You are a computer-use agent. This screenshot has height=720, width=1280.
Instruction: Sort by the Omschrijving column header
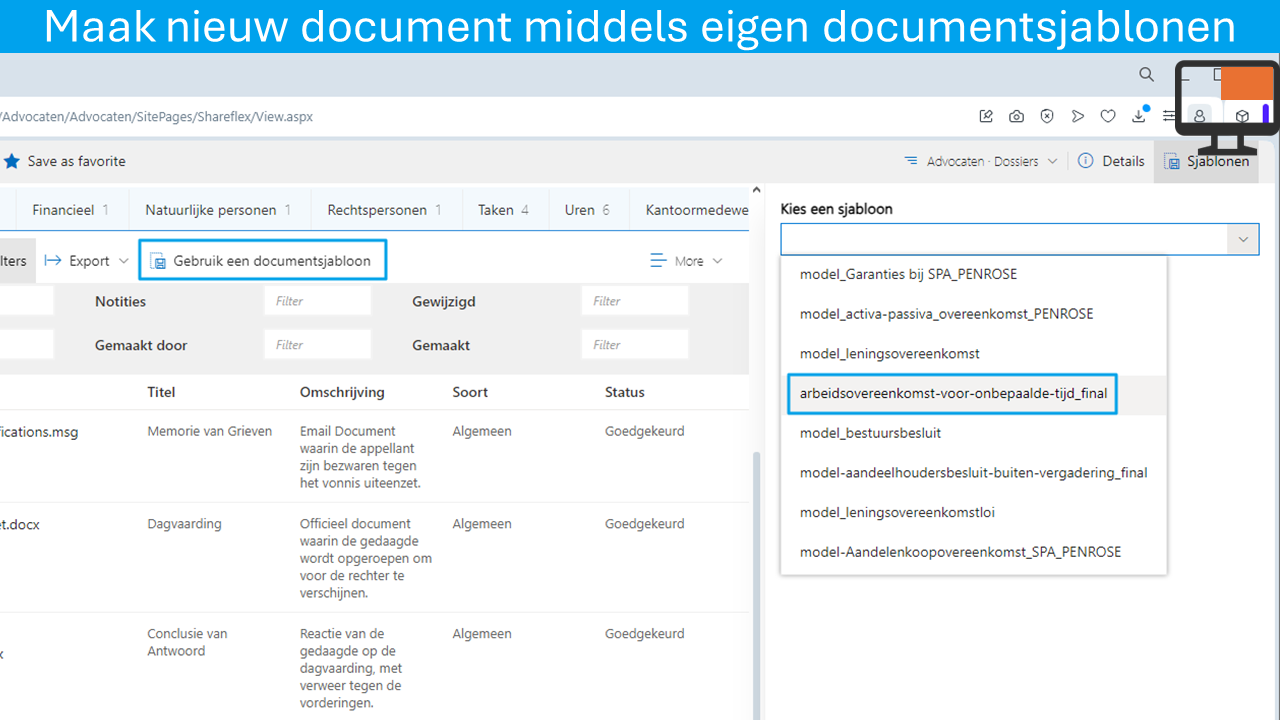tap(342, 392)
